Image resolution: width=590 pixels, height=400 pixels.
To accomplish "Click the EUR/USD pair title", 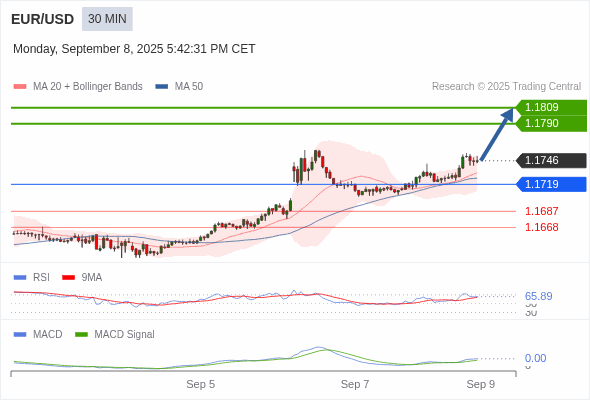I will tap(43, 19).
